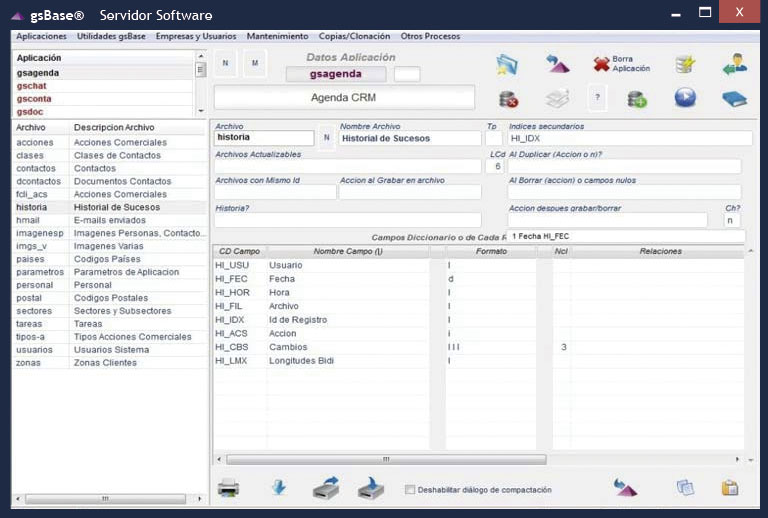Select the HI_CBS Cambios field row
This screenshot has height=518, width=768.
pyautogui.click(x=479, y=347)
